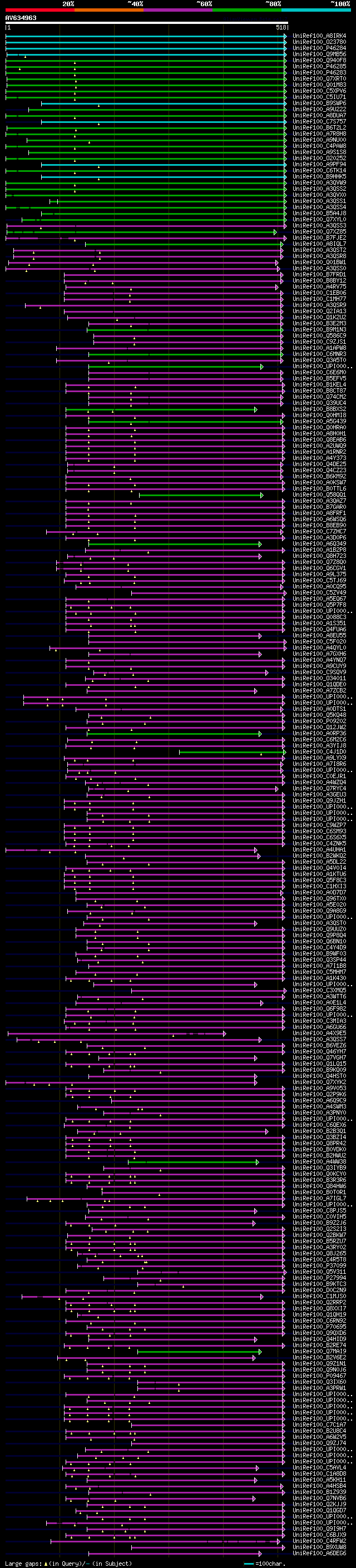
Task: Select the UniRef100_A3QVW9 entry
Action: tap(319, 182)
